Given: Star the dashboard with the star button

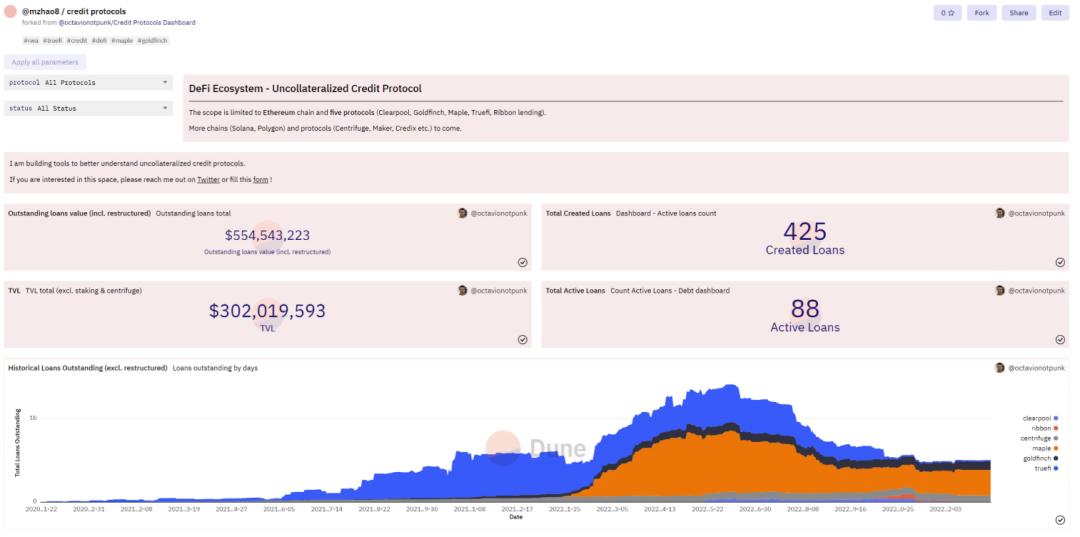Looking at the screenshot, I should (x=945, y=12).
